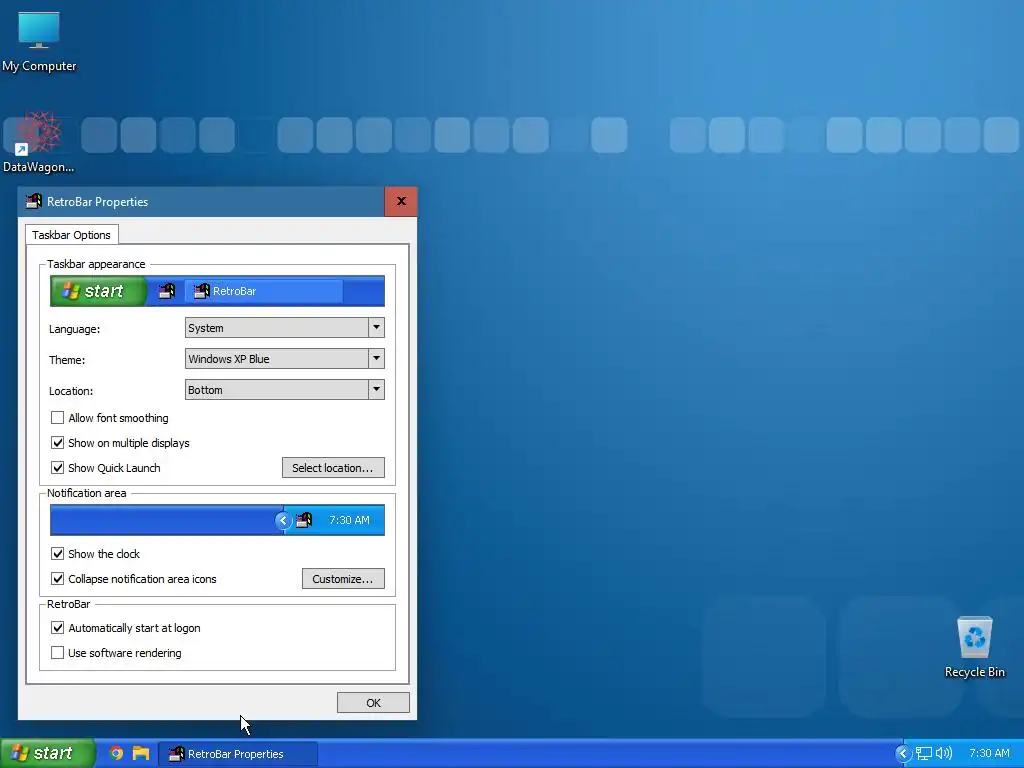Open the Recycle Bin icon
The height and width of the screenshot is (768, 1024).
pyautogui.click(x=974, y=647)
